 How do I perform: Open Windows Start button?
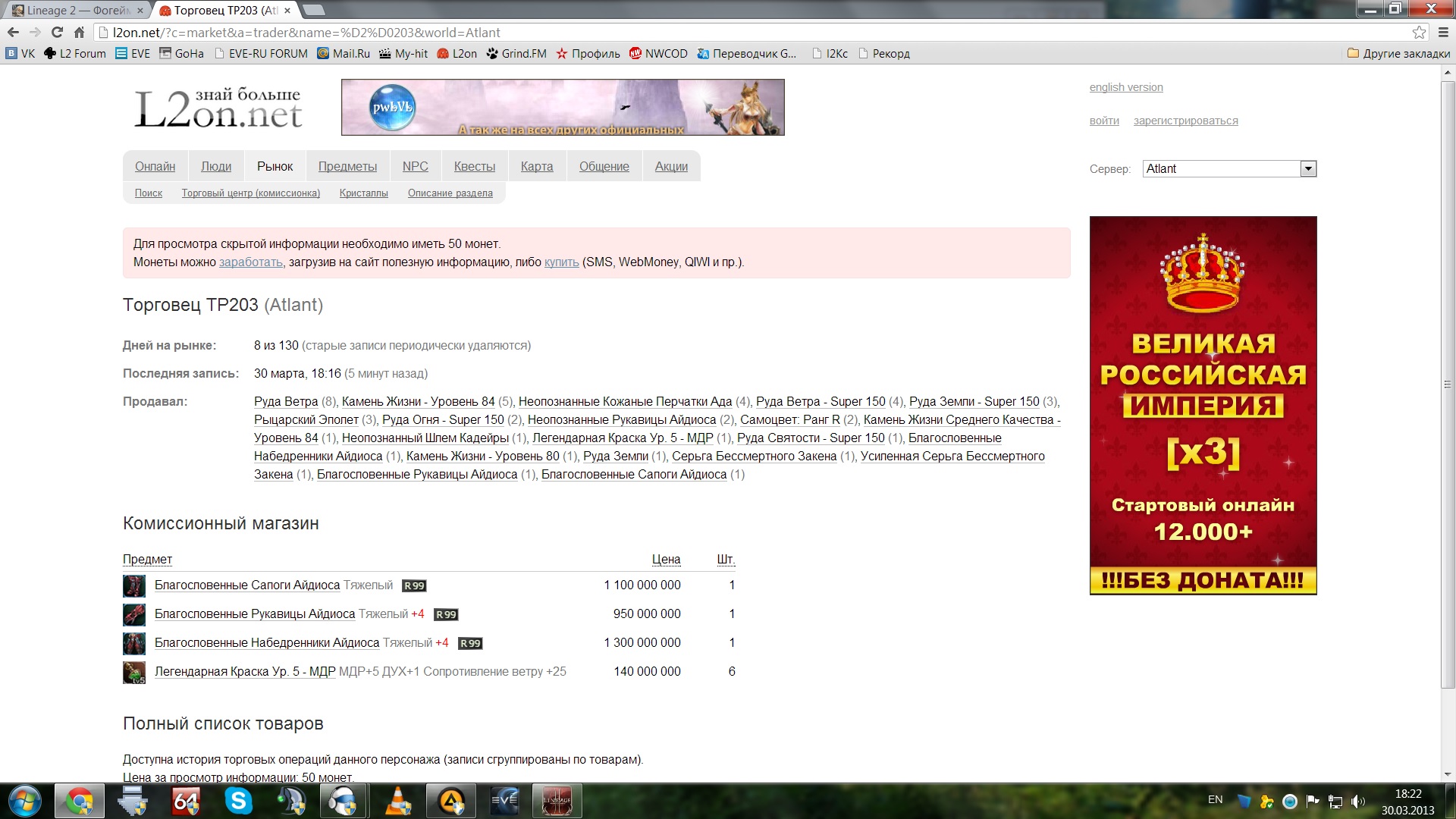pos(25,801)
